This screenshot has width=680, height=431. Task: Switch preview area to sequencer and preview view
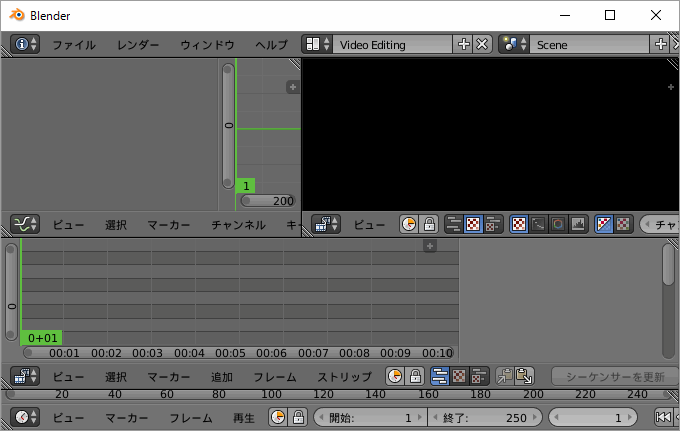pyautogui.click(x=493, y=224)
